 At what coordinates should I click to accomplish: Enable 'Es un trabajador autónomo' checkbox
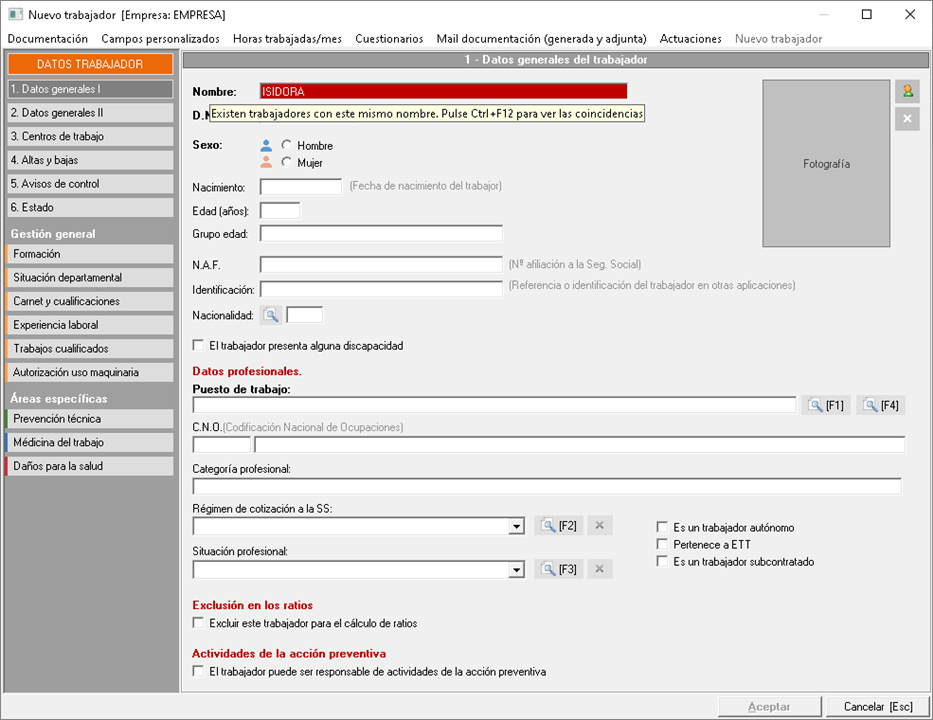click(662, 527)
